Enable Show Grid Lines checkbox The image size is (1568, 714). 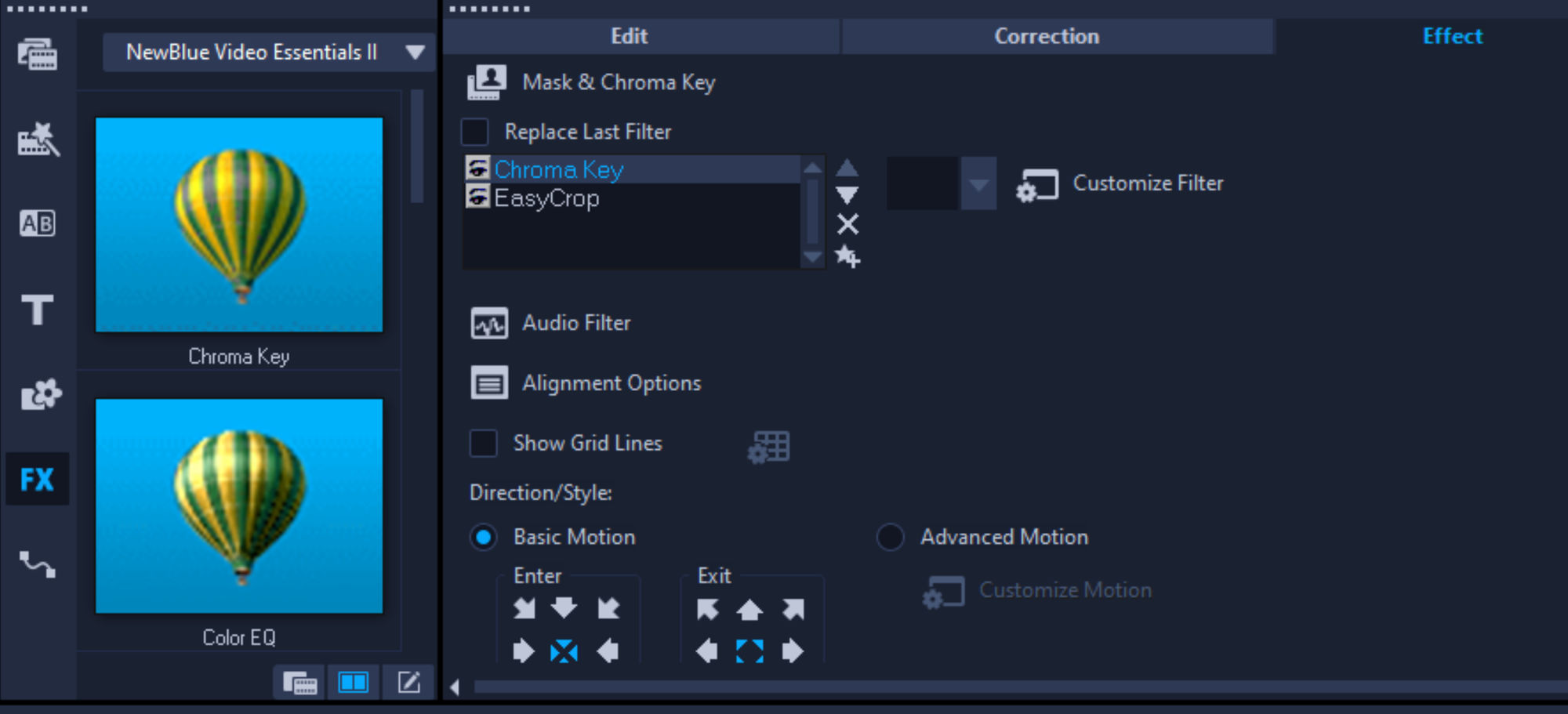pos(484,443)
